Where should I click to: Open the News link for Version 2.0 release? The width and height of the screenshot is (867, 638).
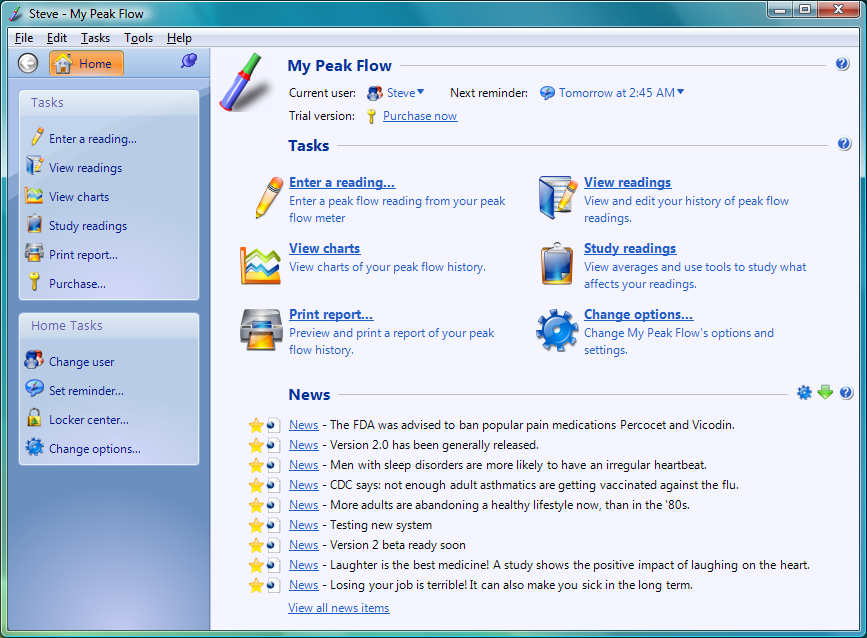click(304, 445)
